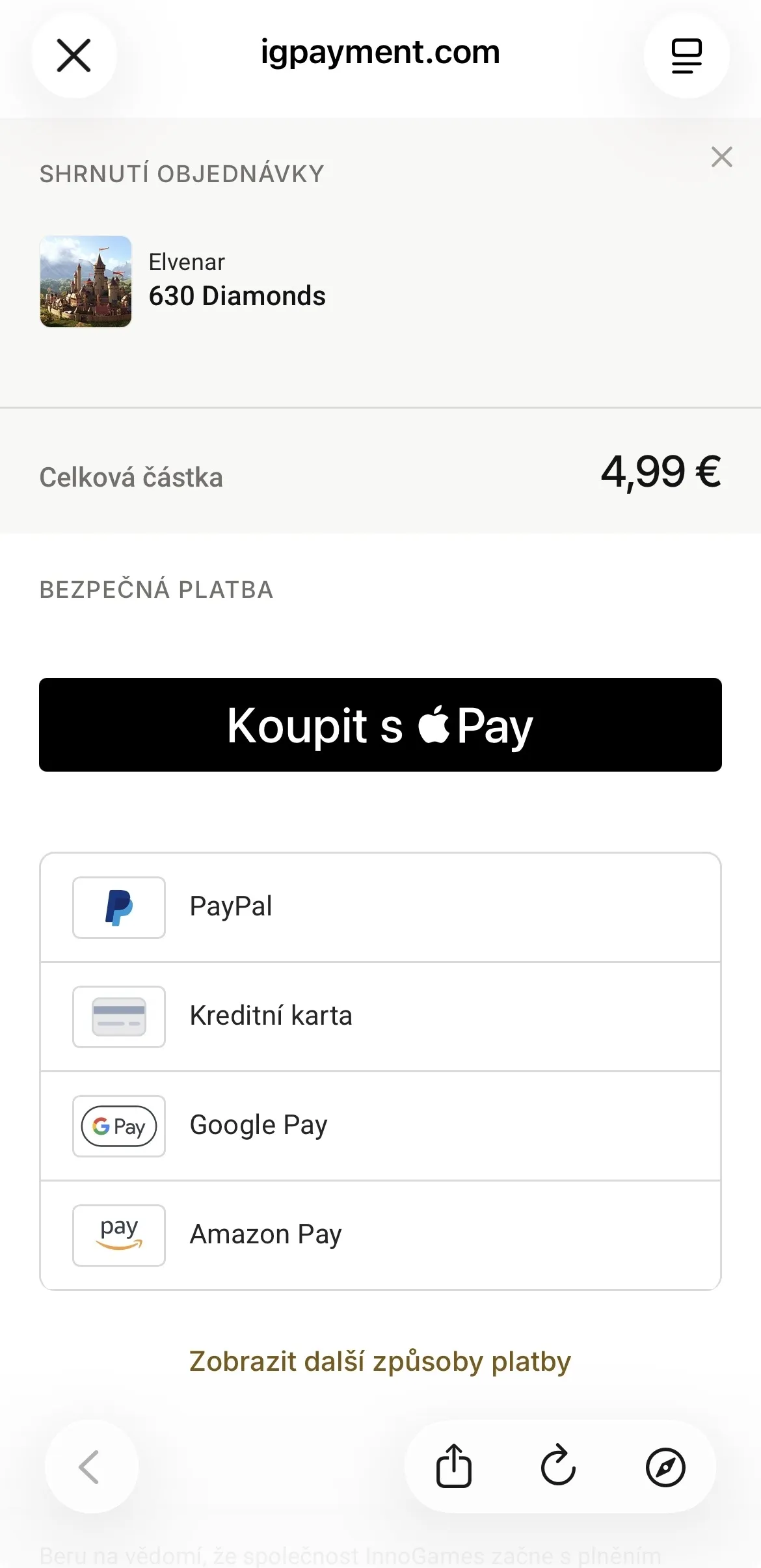Open page in Safari compass icon
This screenshot has width=761, height=1568.
[x=665, y=1467]
